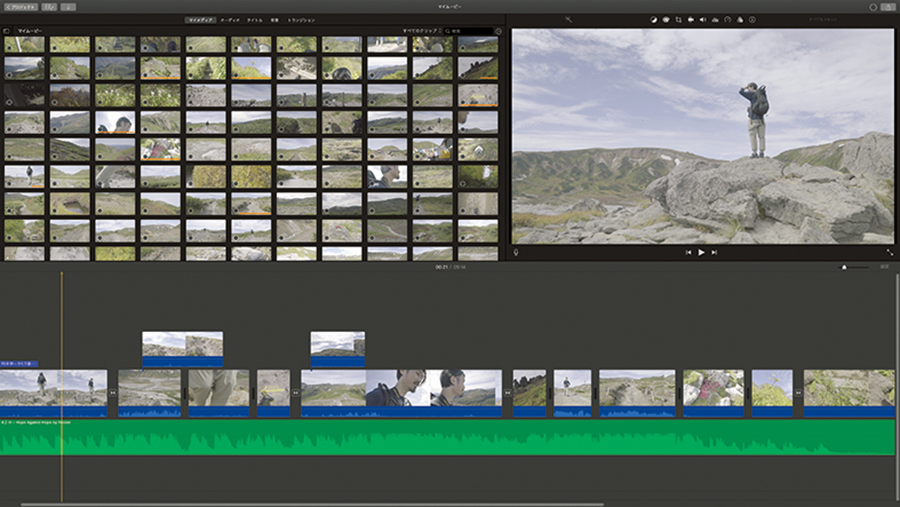This screenshot has width=900, height=507.
Task: Toggle the libraries sidebar list button
Action: click(6, 31)
